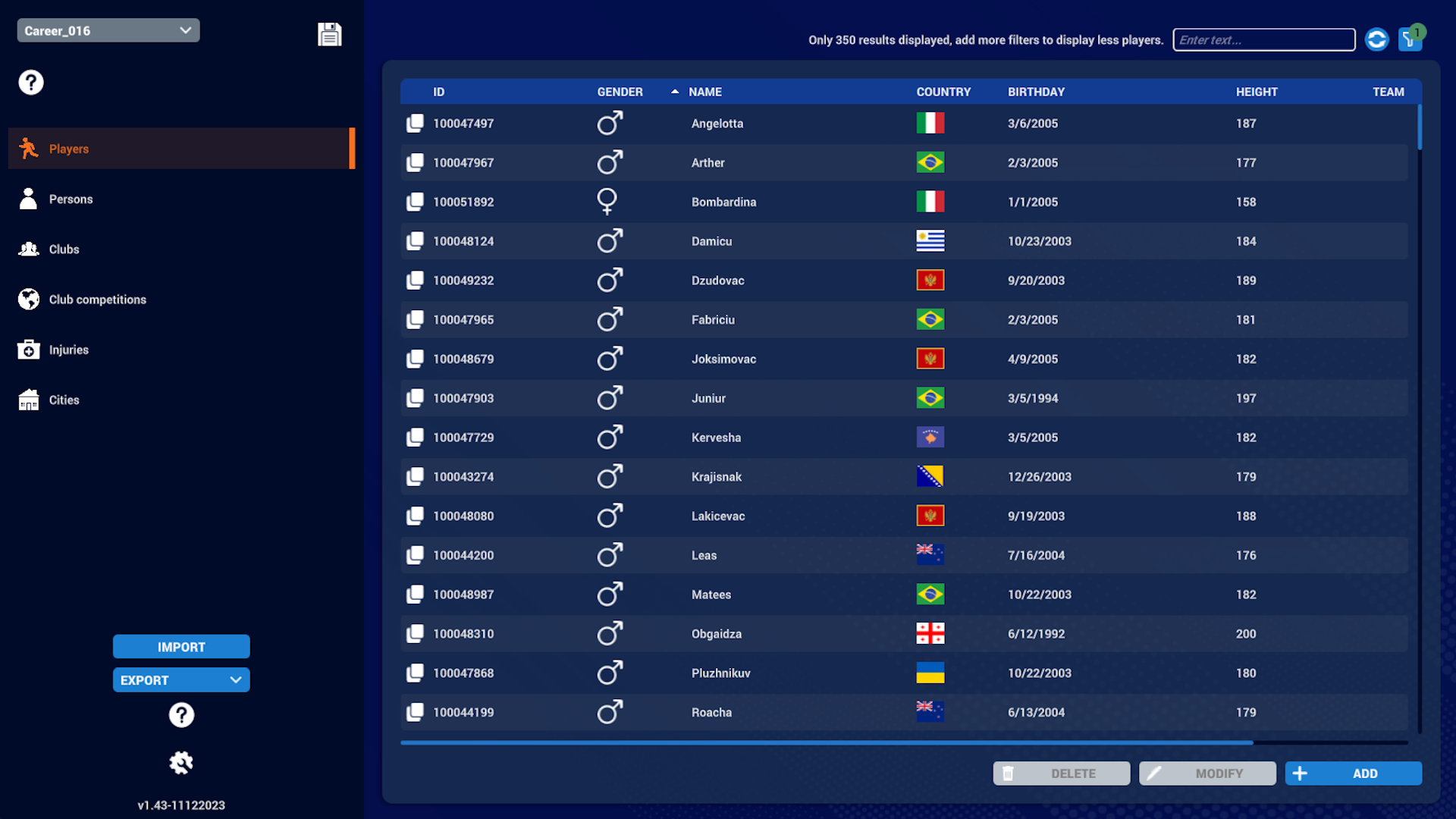
Task: Duplicate the Obgaidza player entry icon
Action: coord(415,634)
